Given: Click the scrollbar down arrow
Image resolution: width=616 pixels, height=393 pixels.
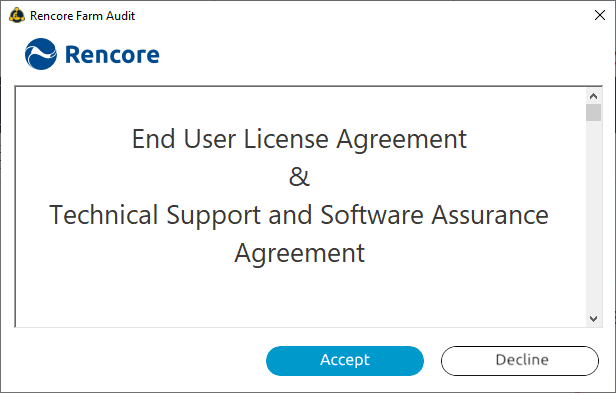Looking at the screenshot, I should (593, 318).
